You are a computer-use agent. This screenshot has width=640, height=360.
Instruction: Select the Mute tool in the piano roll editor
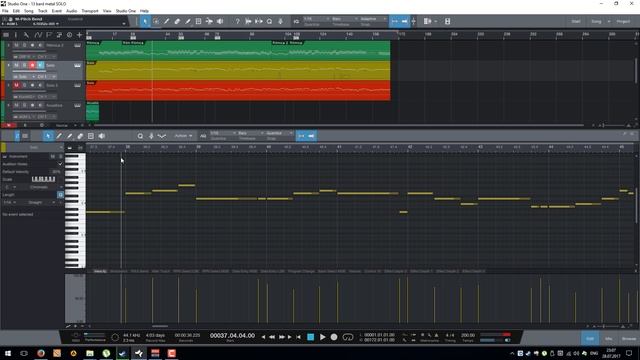[91, 136]
